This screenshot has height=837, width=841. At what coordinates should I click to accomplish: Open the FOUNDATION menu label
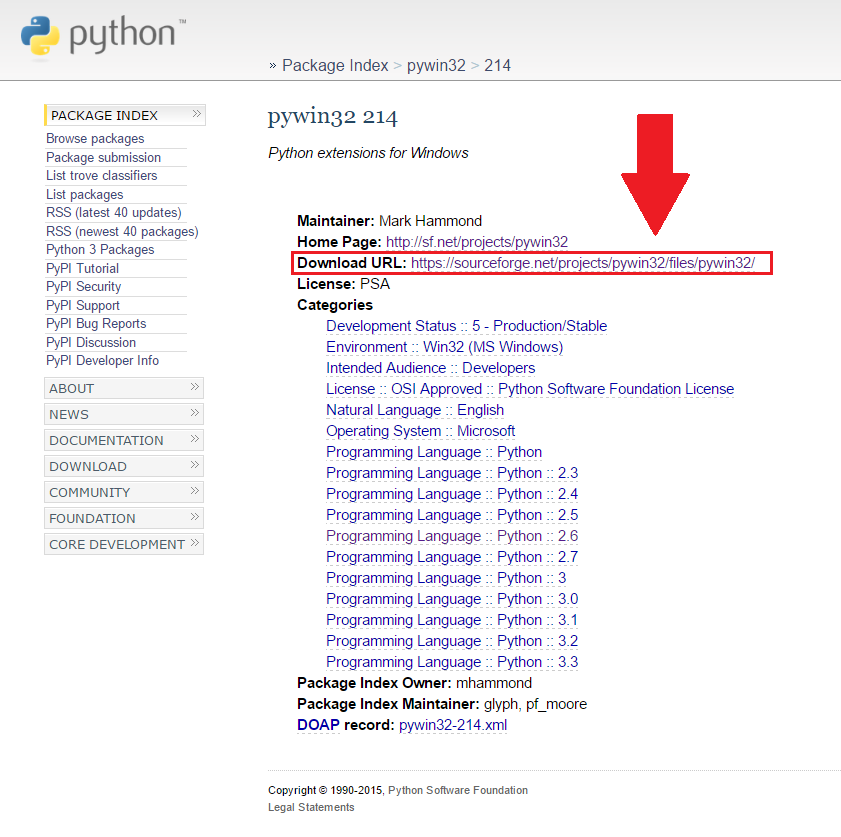coord(92,519)
